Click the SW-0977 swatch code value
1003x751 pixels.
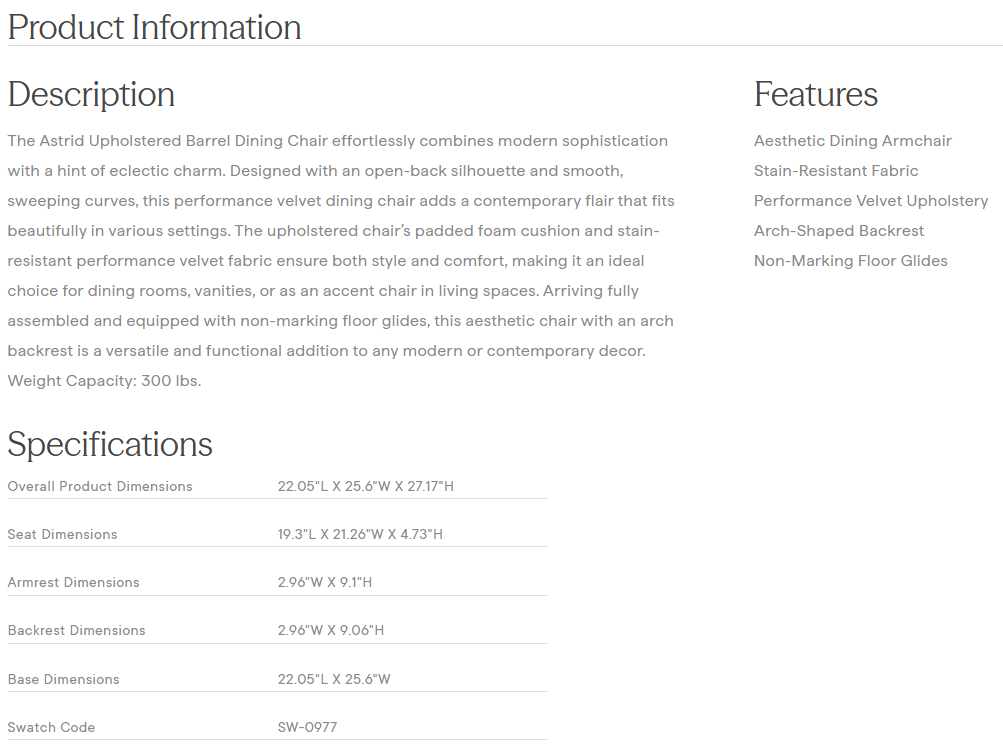[x=307, y=728]
